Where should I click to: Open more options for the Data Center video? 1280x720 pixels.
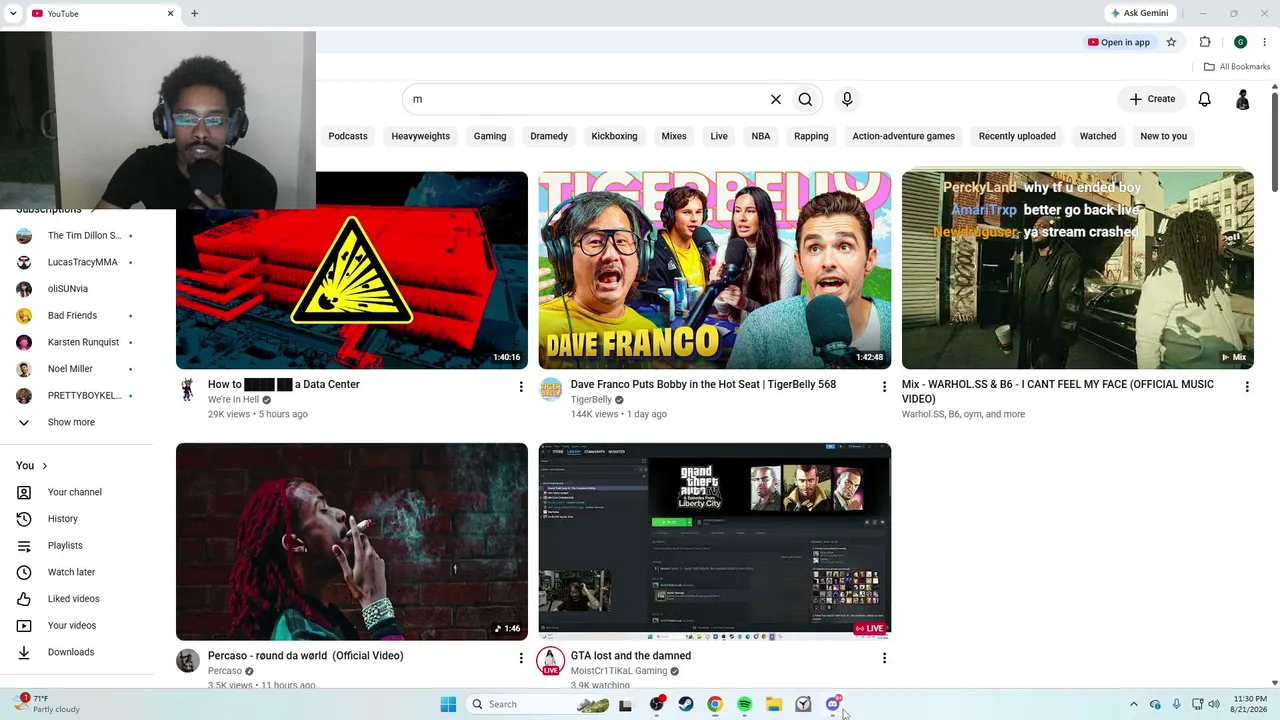521,386
